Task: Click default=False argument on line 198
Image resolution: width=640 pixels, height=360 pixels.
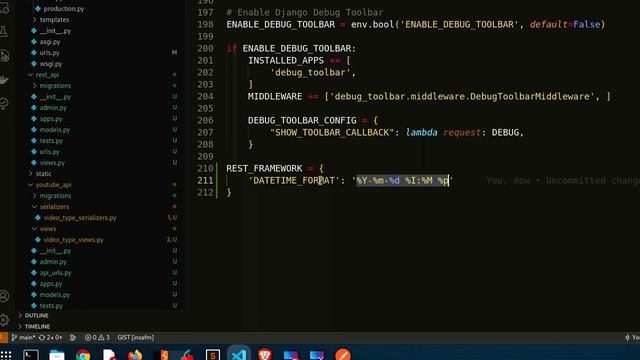Action: coord(565,24)
